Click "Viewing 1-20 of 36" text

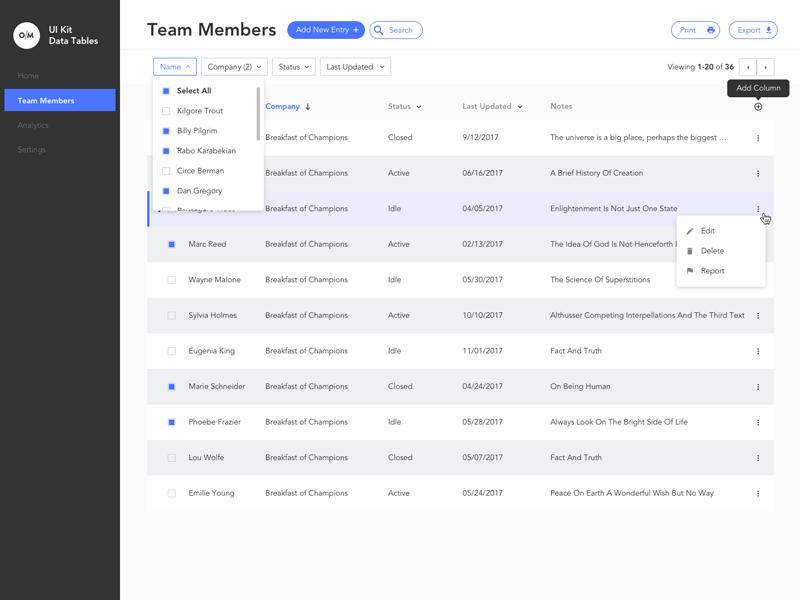[x=701, y=67]
